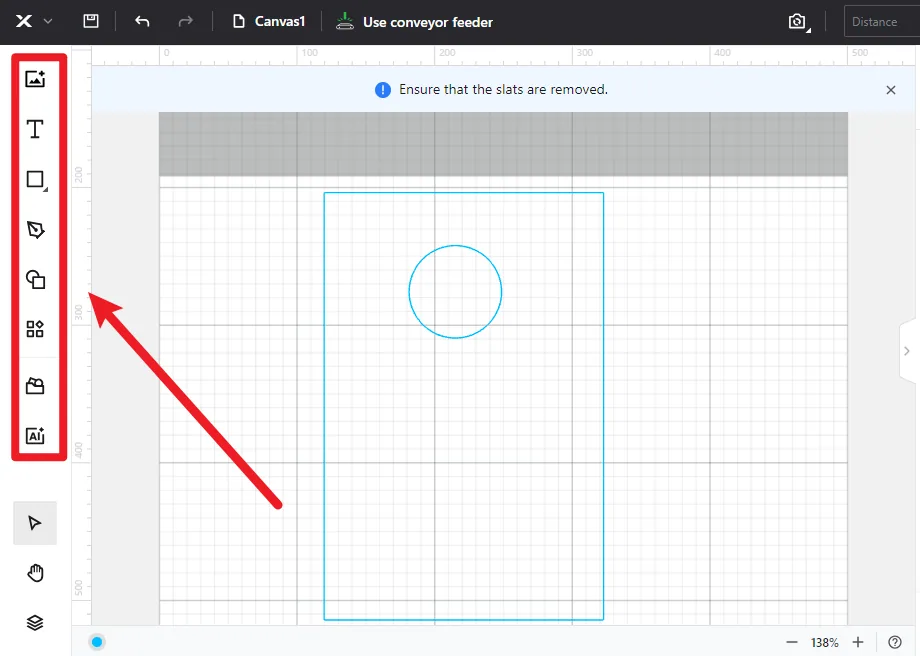Open the materials library icon
Image resolution: width=920 pixels, height=656 pixels.
(x=35, y=386)
